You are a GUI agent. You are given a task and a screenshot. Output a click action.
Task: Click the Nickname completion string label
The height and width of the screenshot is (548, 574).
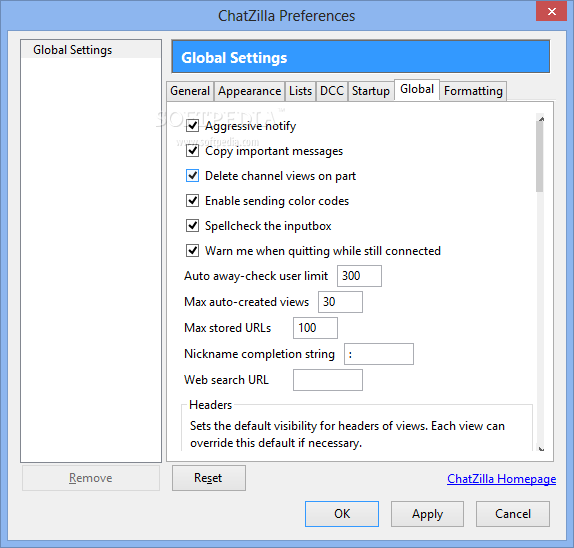click(x=259, y=354)
